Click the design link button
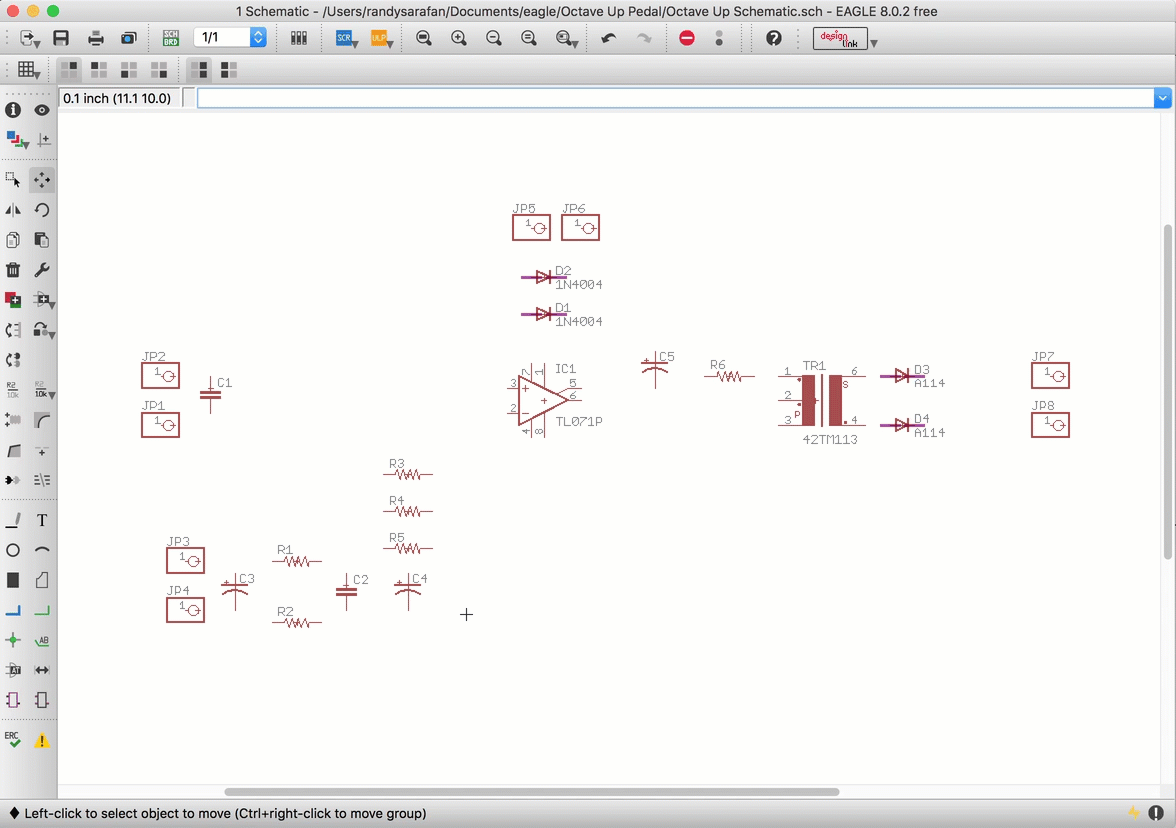The width and height of the screenshot is (1176, 828). coord(840,38)
